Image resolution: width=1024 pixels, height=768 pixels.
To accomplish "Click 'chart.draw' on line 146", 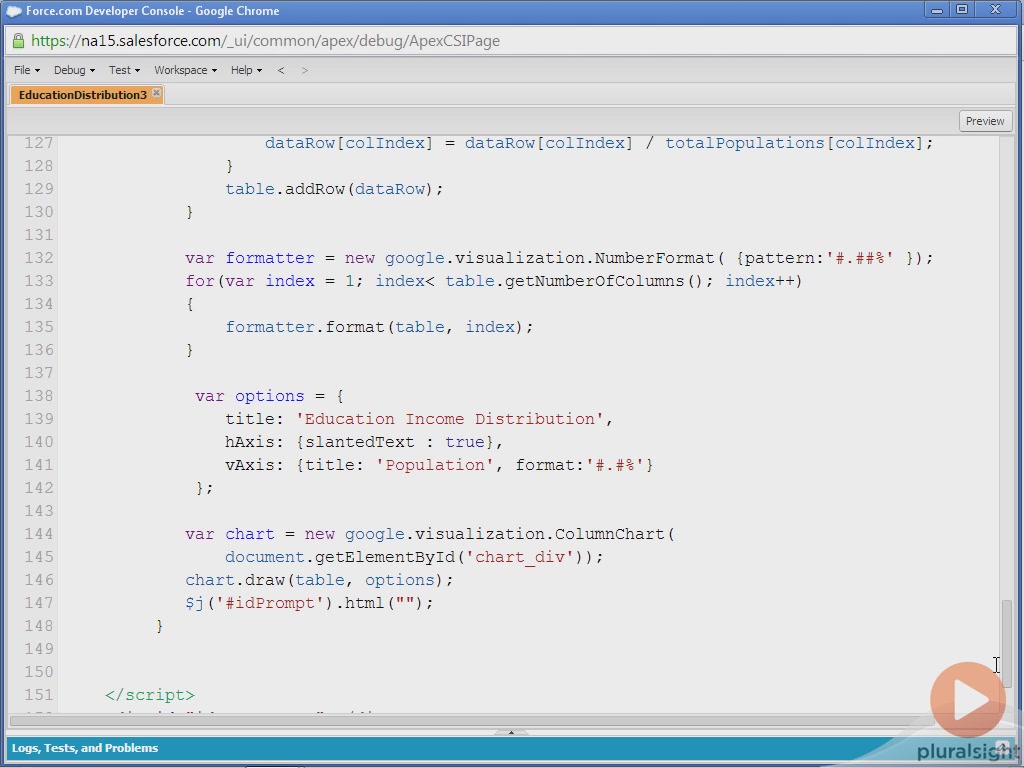I will pyautogui.click(x=235, y=580).
